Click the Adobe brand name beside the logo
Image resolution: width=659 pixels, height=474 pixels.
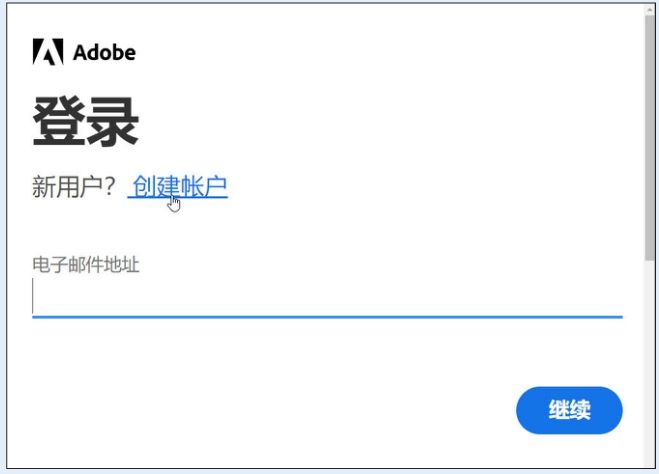pyautogui.click(x=104, y=52)
